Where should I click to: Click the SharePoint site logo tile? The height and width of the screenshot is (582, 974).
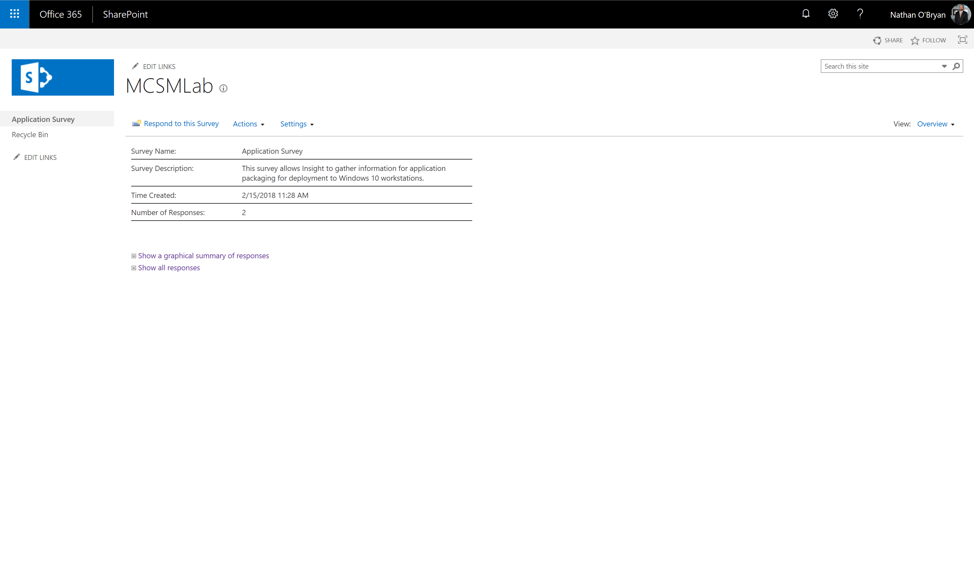(x=62, y=76)
